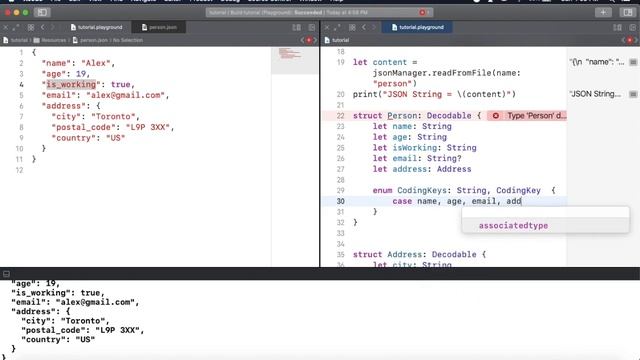
Task: Click the red error indicator in activity bar
Action: click(422, 13)
